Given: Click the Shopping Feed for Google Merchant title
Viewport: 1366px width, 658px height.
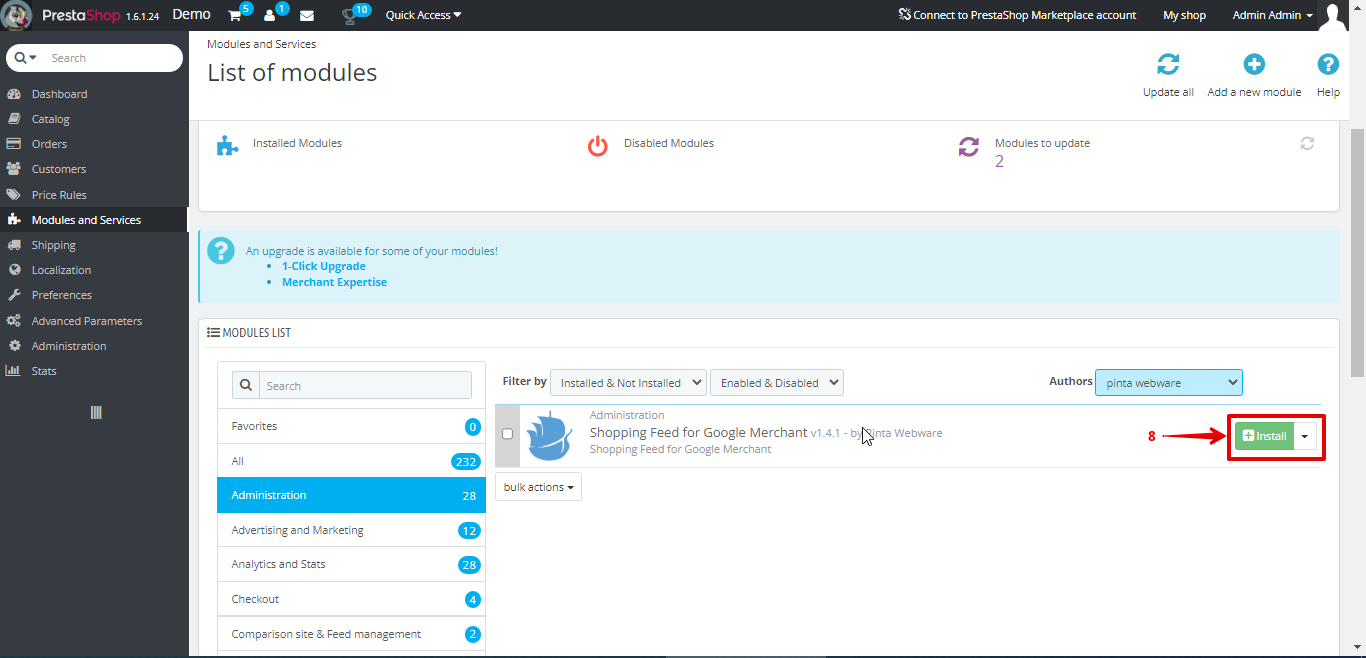Looking at the screenshot, I should pyautogui.click(x=698, y=433).
